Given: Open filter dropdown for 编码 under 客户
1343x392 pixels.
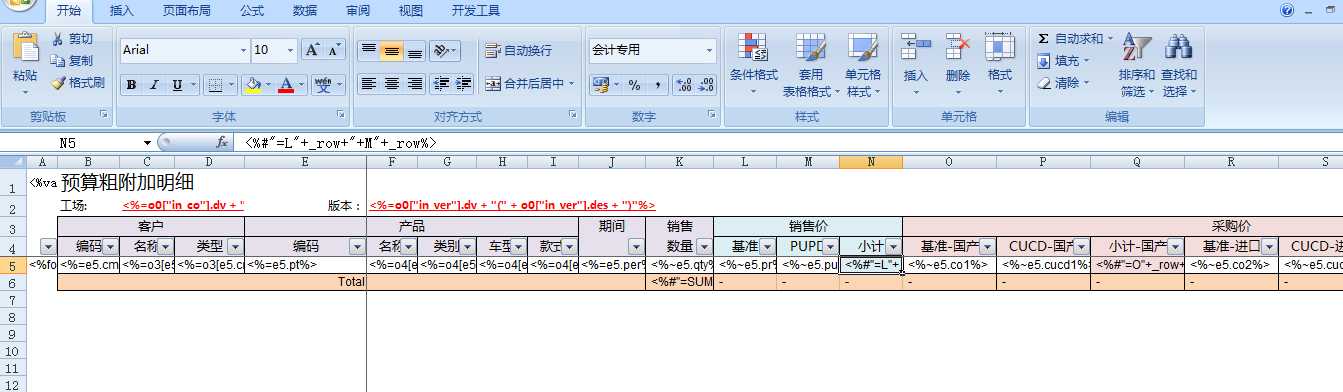Looking at the screenshot, I should tap(112, 246).
